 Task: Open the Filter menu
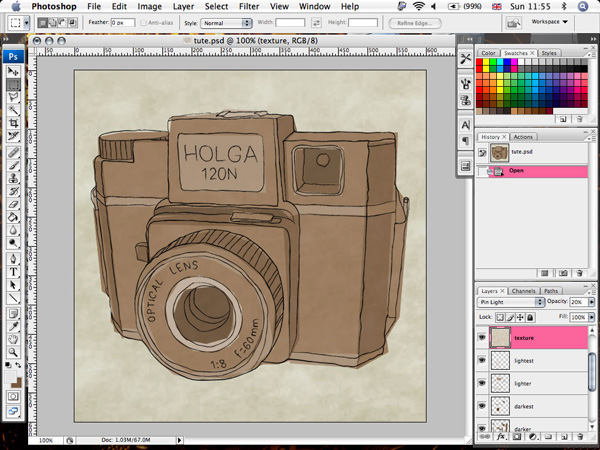click(249, 7)
